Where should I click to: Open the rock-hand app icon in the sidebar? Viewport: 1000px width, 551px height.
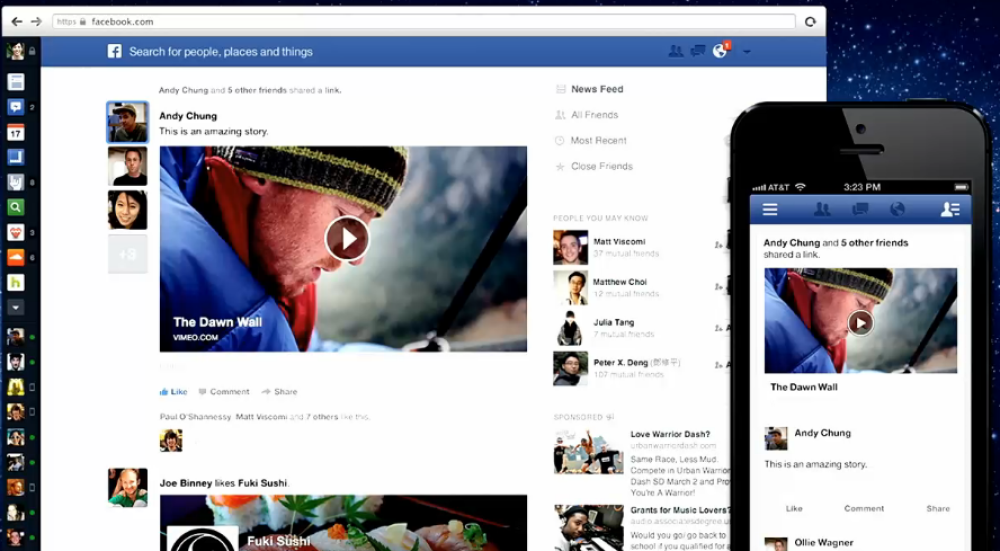(x=16, y=182)
